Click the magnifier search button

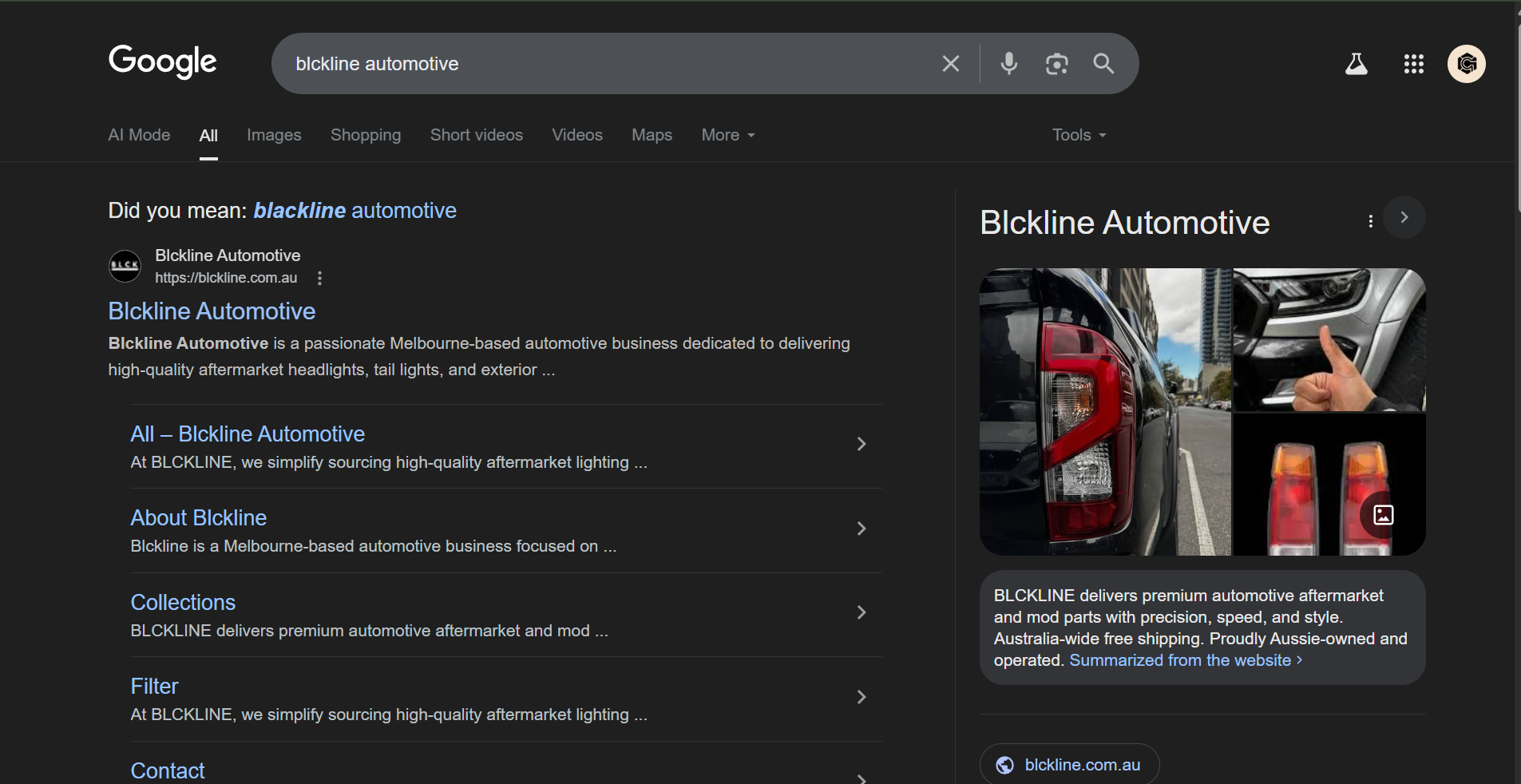1103,64
